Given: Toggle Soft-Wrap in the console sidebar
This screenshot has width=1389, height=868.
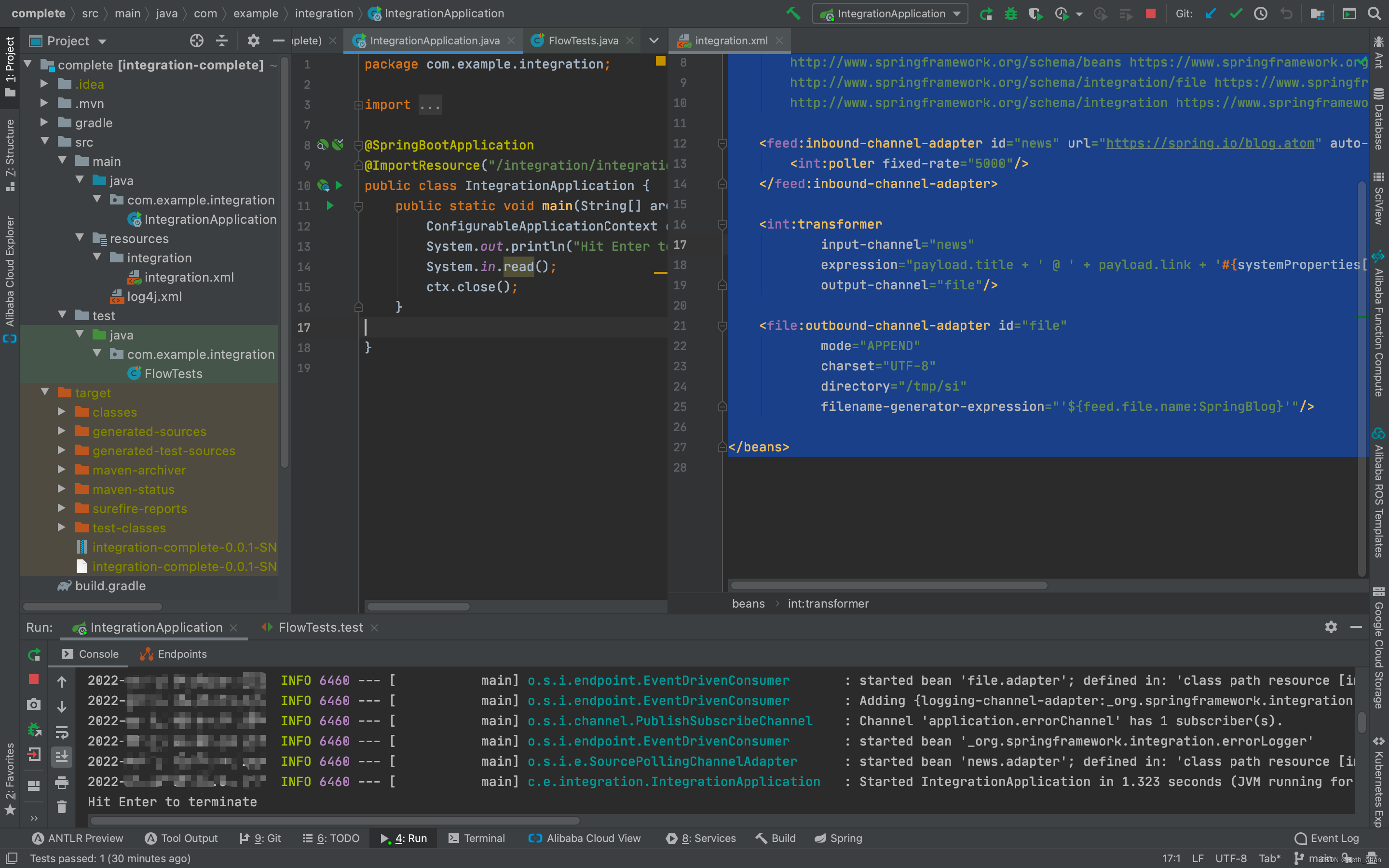Looking at the screenshot, I should [62, 732].
